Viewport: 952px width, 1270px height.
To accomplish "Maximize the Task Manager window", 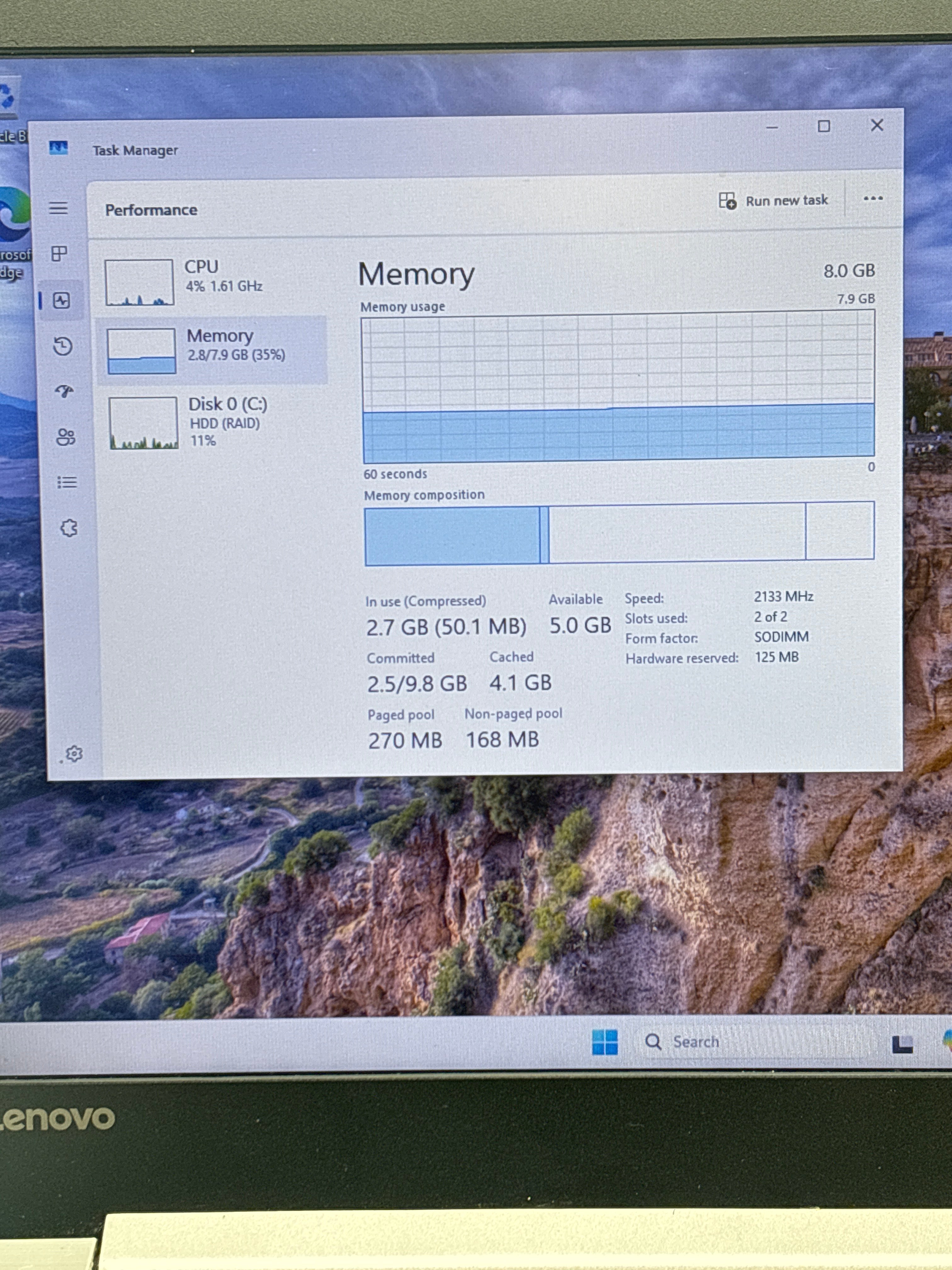I will 824,126.
